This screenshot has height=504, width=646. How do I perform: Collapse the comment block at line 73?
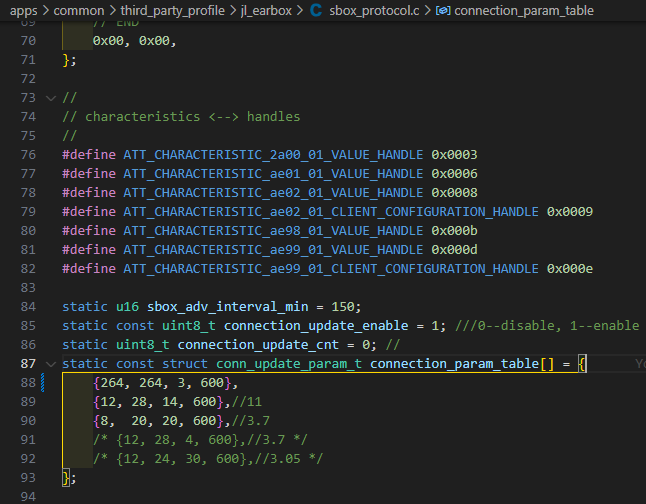click(51, 98)
